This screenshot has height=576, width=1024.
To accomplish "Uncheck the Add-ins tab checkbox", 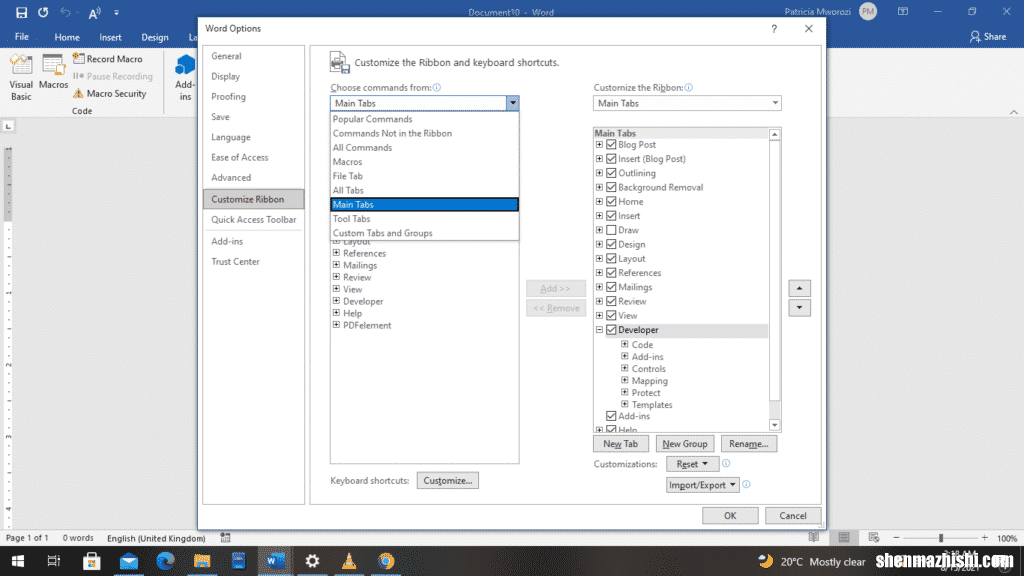I will point(611,416).
